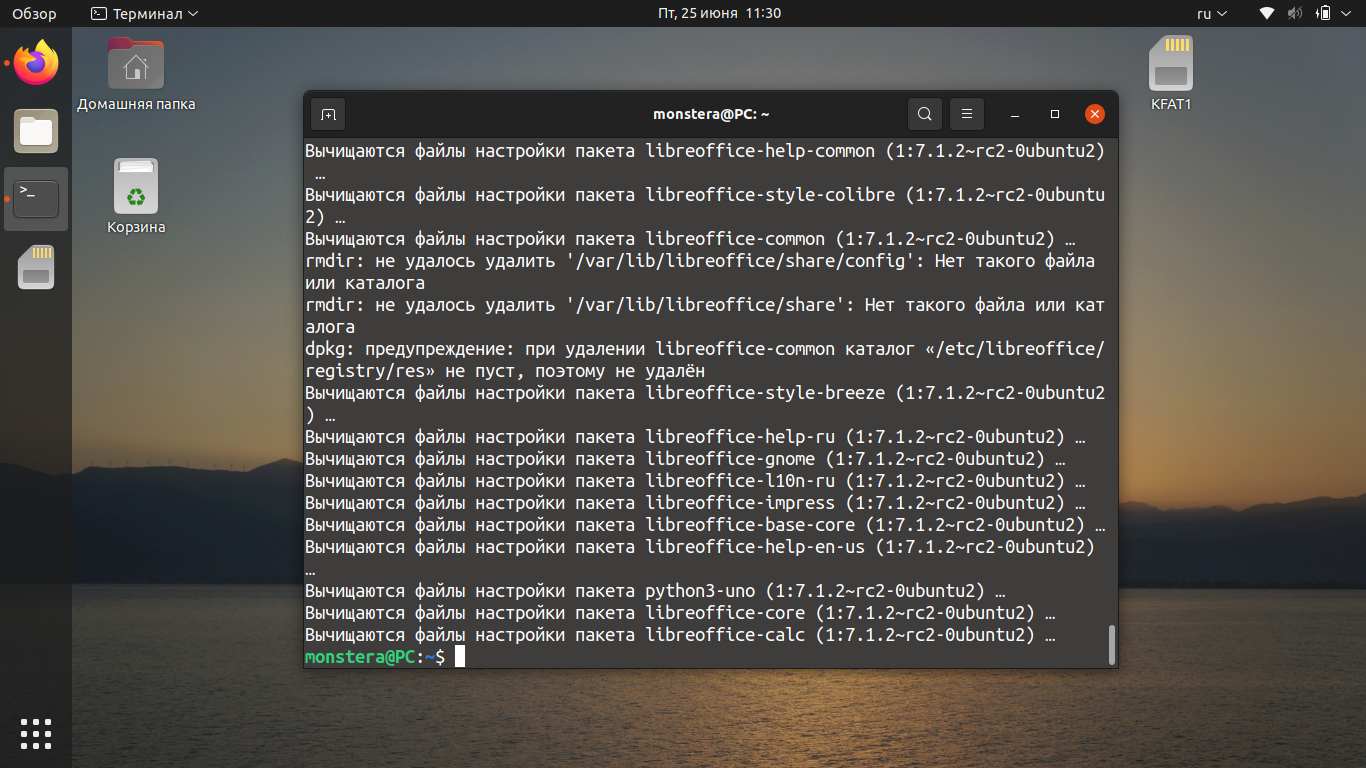The width and height of the screenshot is (1366, 768).
Task: Expand the Терминал app menu
Action: pos(144,14)
